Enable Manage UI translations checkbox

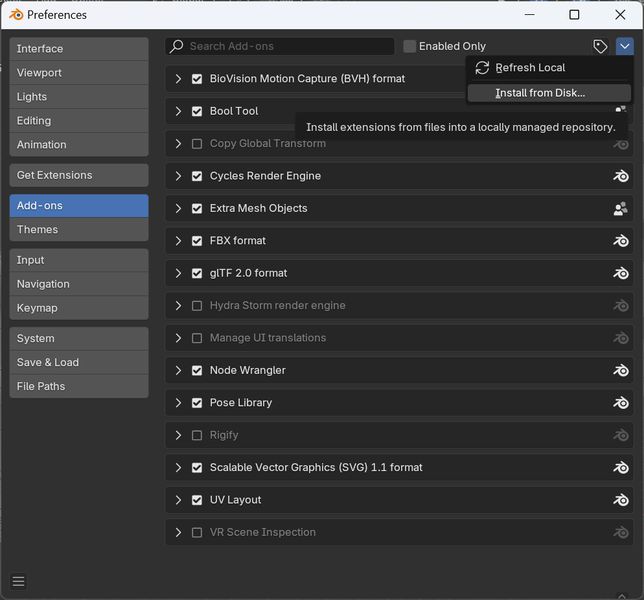197,338
